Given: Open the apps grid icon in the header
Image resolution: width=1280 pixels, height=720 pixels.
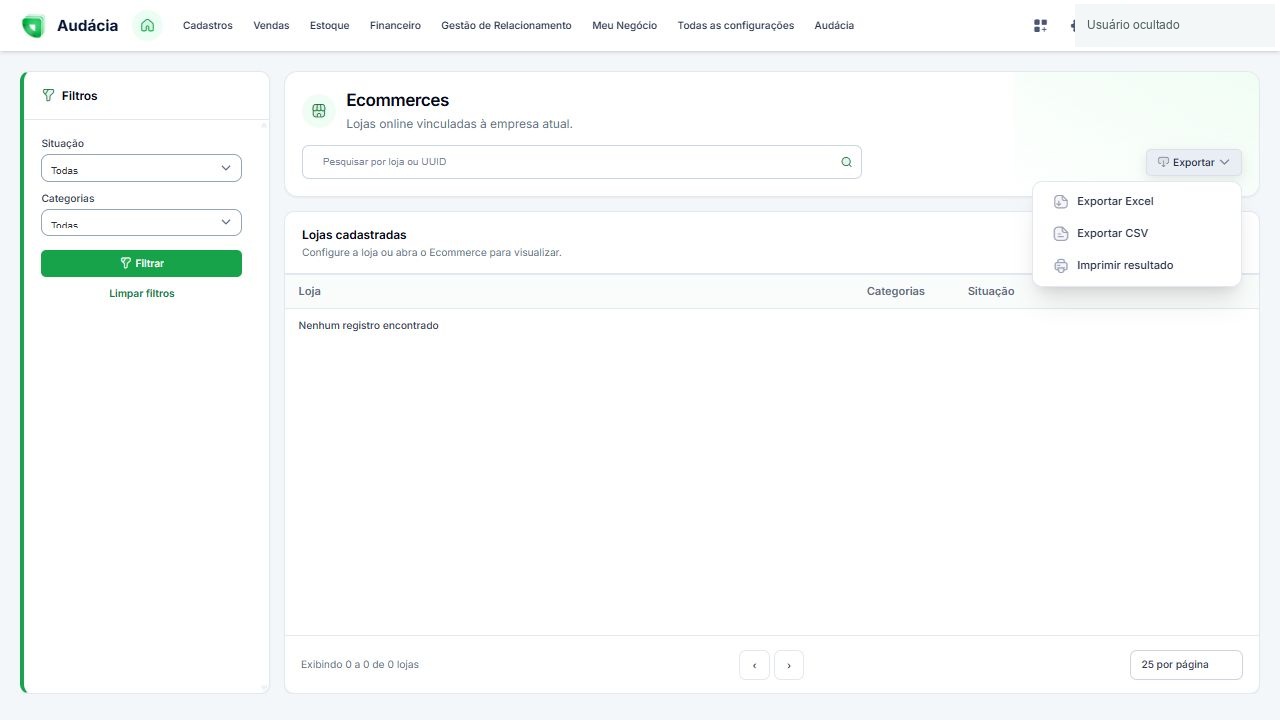Looking at the screenshot, I should (1040, 26).
